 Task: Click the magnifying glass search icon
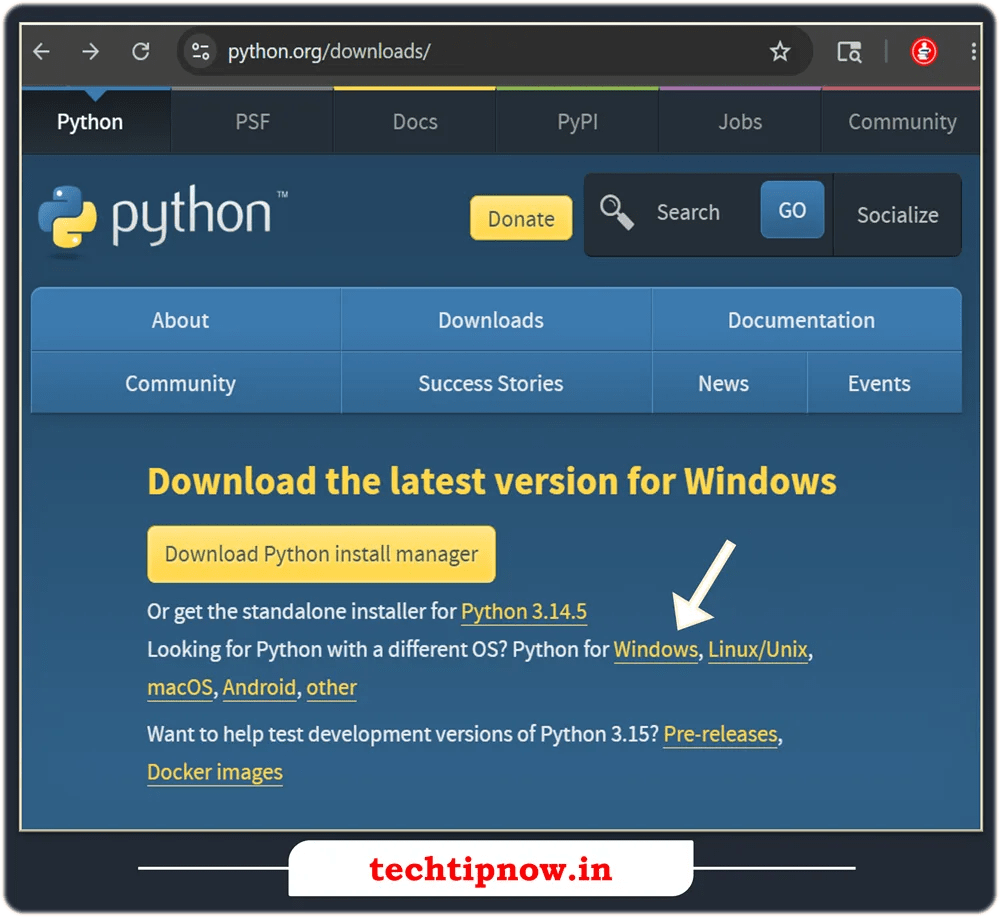click(616, 212)
